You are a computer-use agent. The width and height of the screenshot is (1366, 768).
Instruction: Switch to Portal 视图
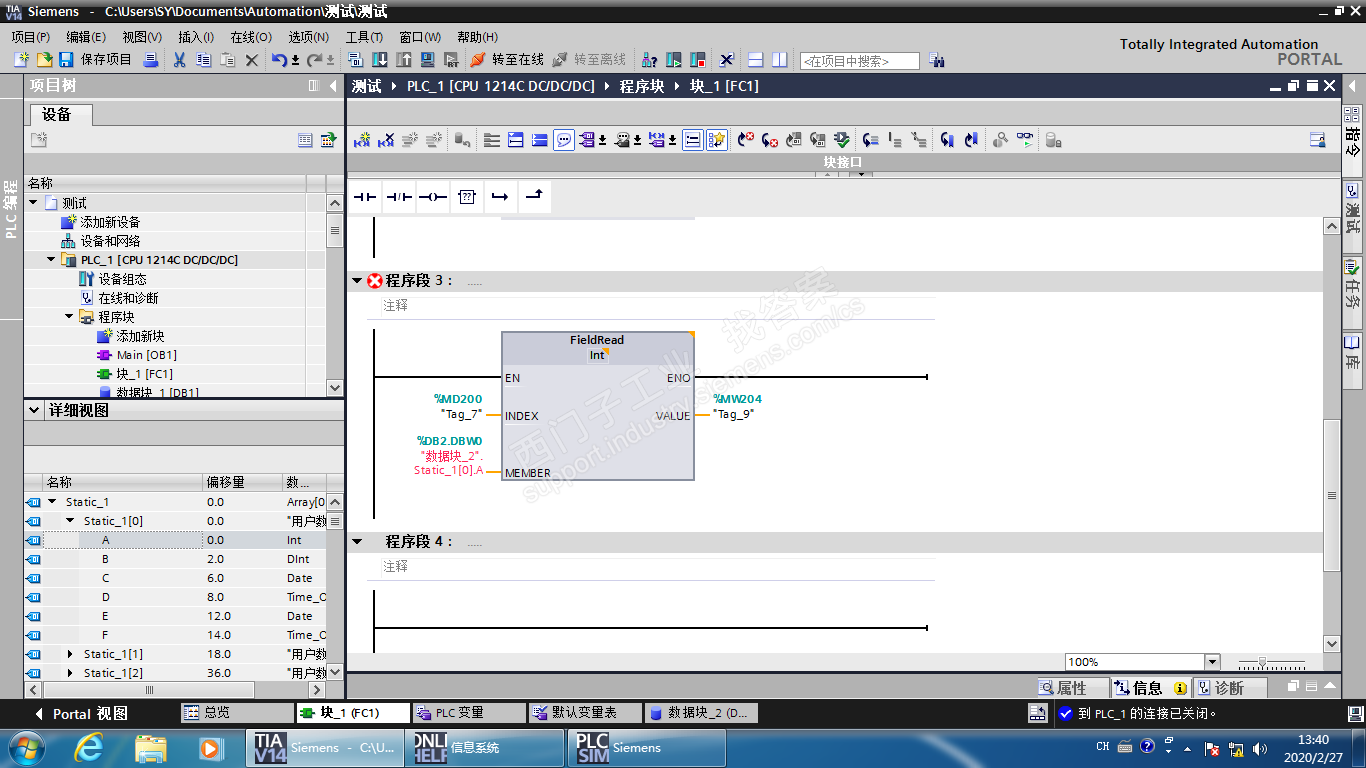click(82, 714)
